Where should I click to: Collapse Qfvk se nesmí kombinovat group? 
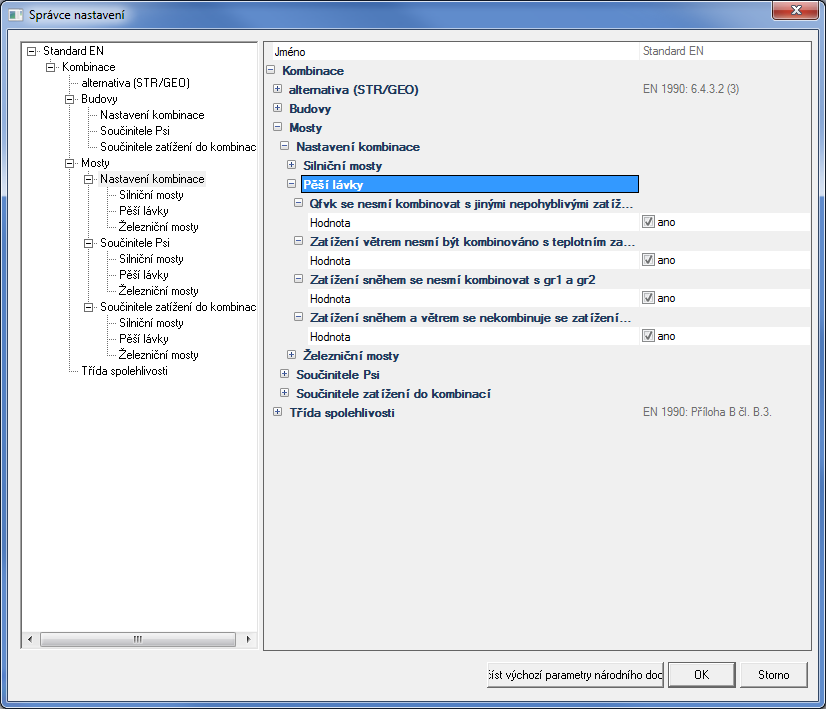coord(298,203)
